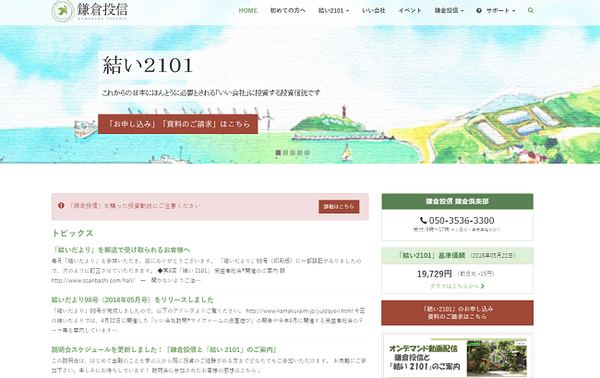
Task: Select the fourth carousel slide indicator
Action: coord(300,153)
